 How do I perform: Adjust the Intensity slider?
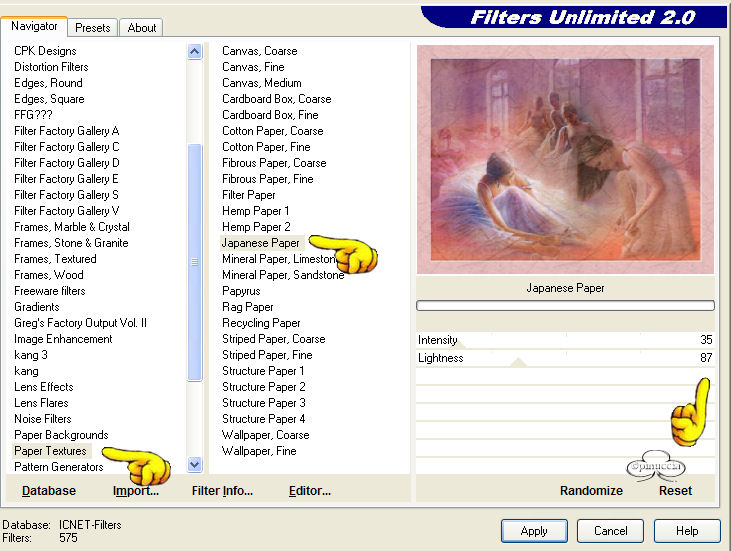pyautogui.click(x=565, y=340)
